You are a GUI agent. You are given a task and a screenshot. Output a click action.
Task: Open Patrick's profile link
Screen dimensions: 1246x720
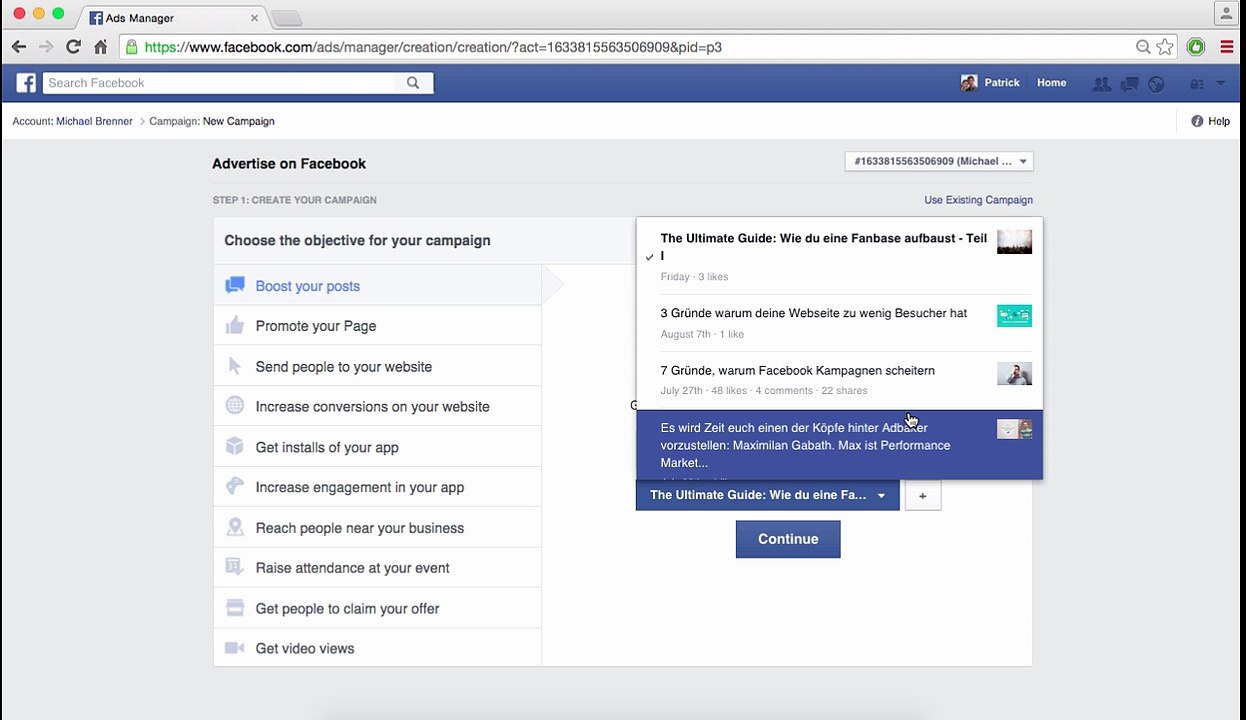(x=1002, y=83)
